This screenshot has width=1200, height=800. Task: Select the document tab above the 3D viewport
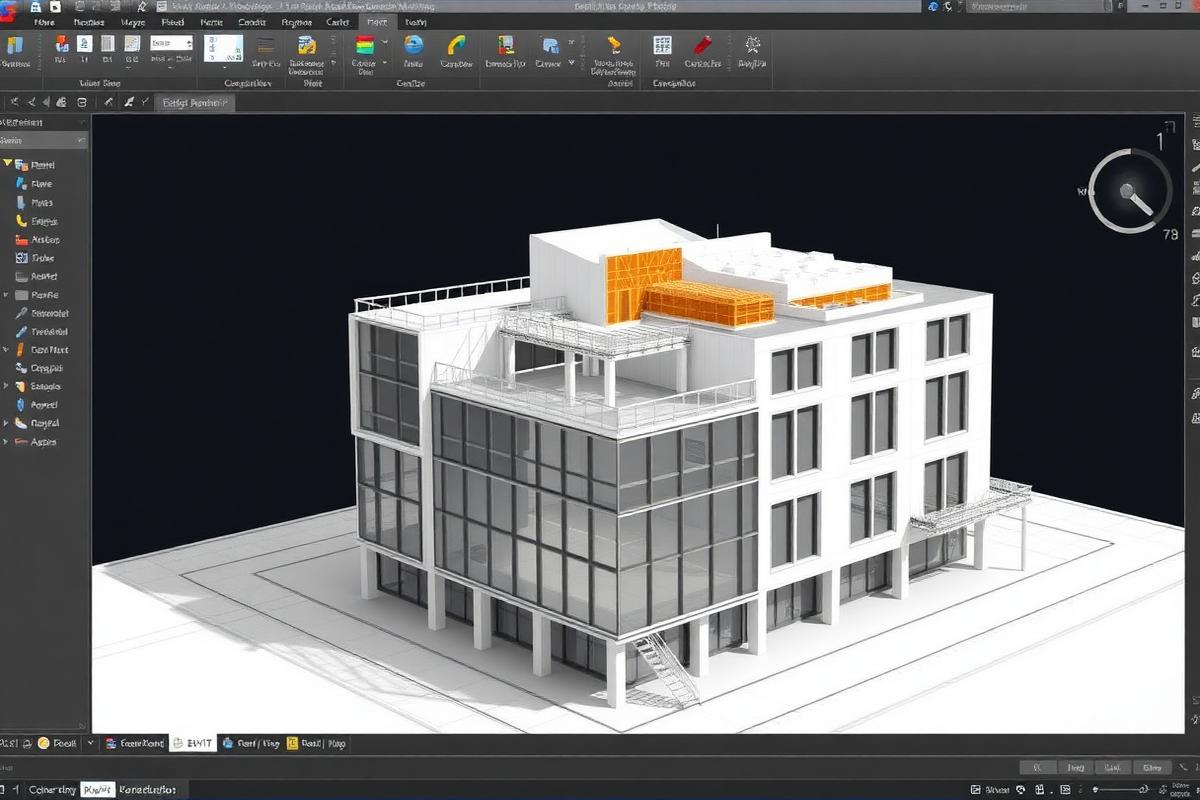(194, 102)
